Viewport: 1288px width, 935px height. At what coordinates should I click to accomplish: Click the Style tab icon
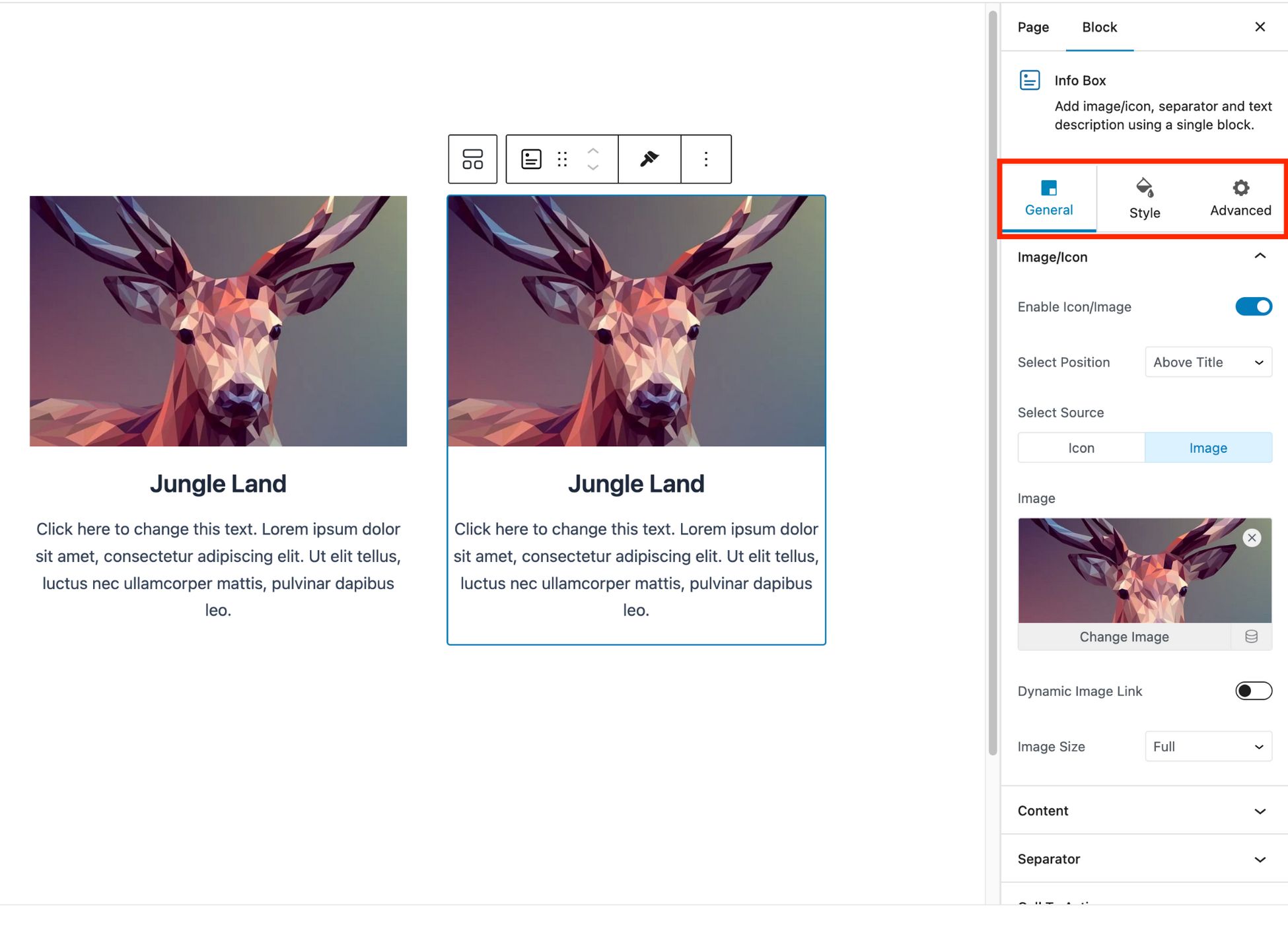[x=1145, y=188]
